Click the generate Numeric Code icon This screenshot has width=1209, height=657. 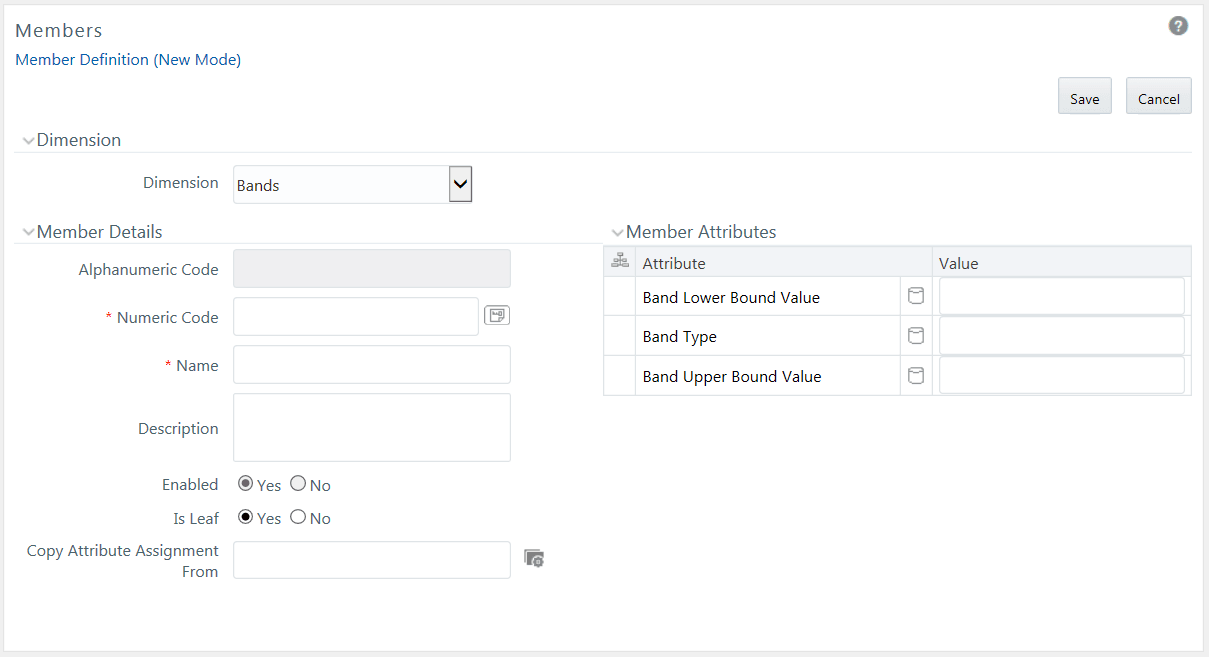[x=496, y=316]
